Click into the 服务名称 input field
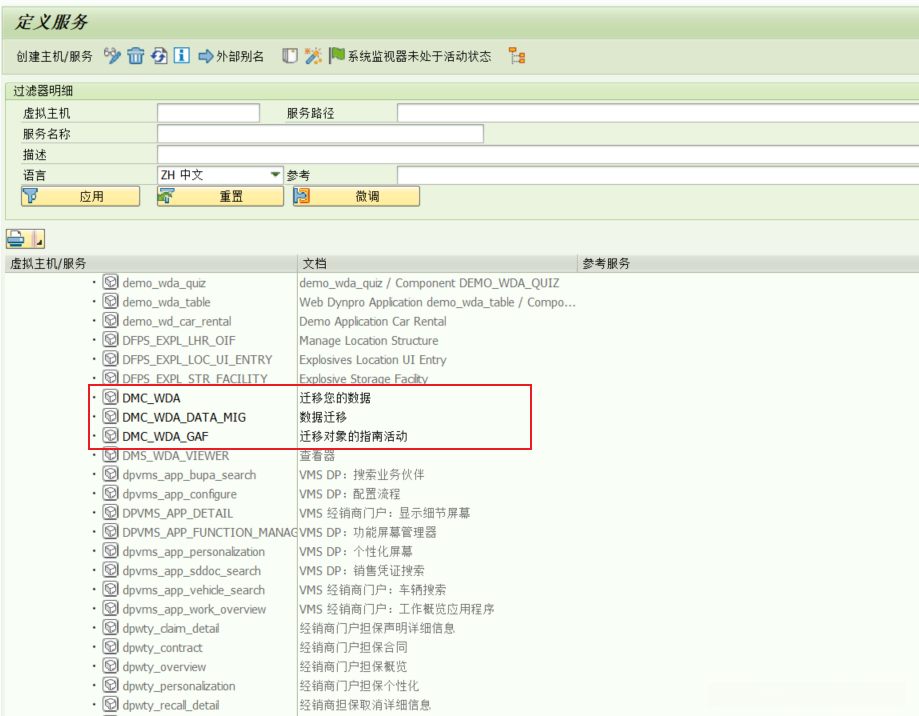Viewport: 919px width, 716px height. point(320,134)
